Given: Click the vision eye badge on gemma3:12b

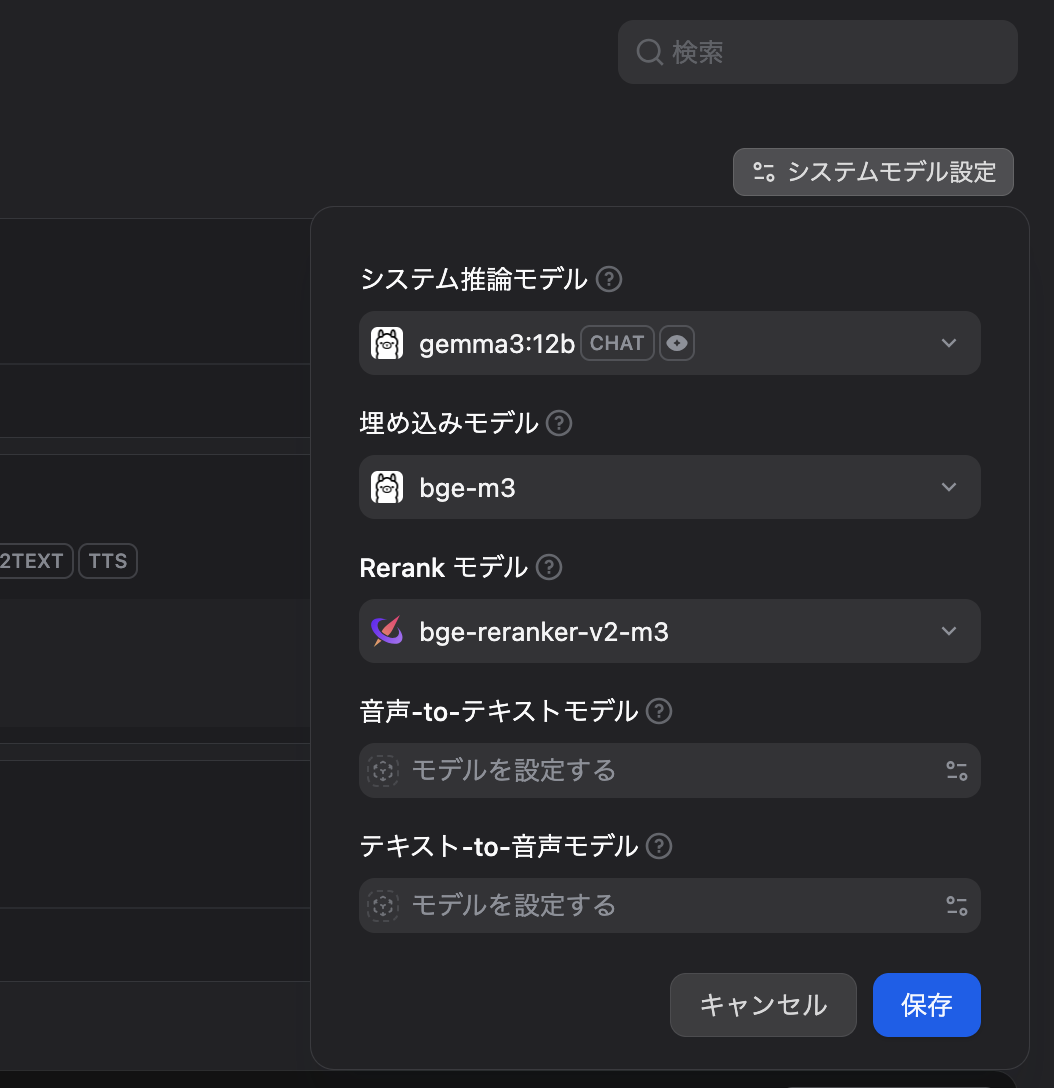Looking at the screenshot, I should coord(677,343).
